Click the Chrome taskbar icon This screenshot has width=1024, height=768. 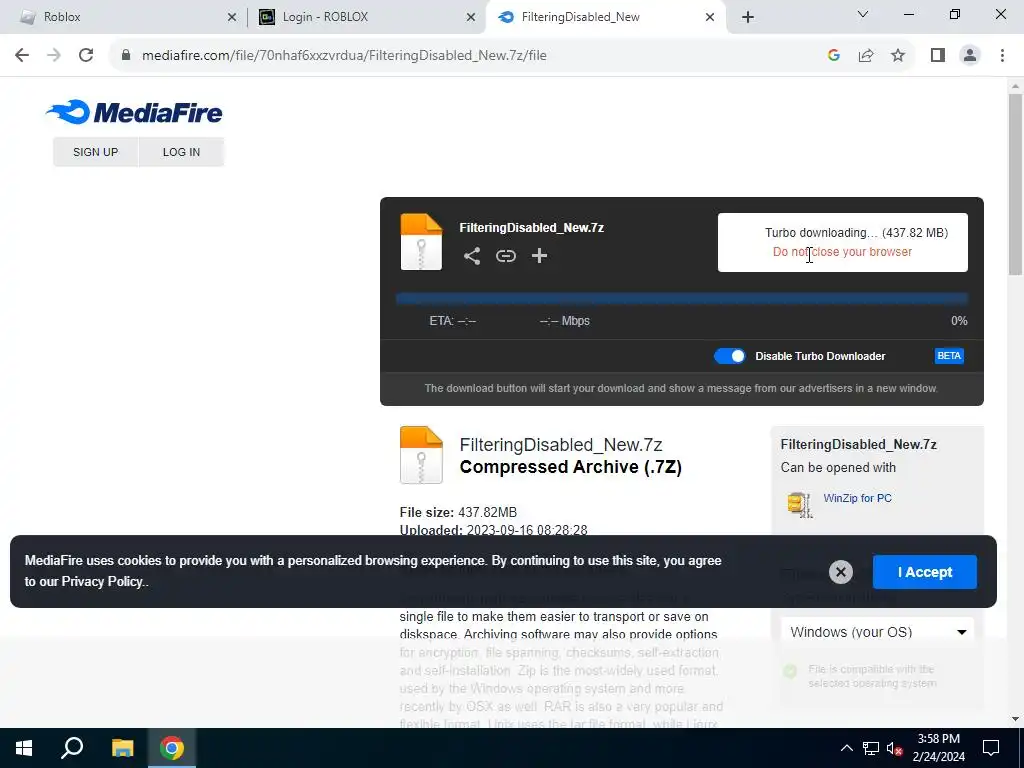pyautogui.click(x=172, y=748)
